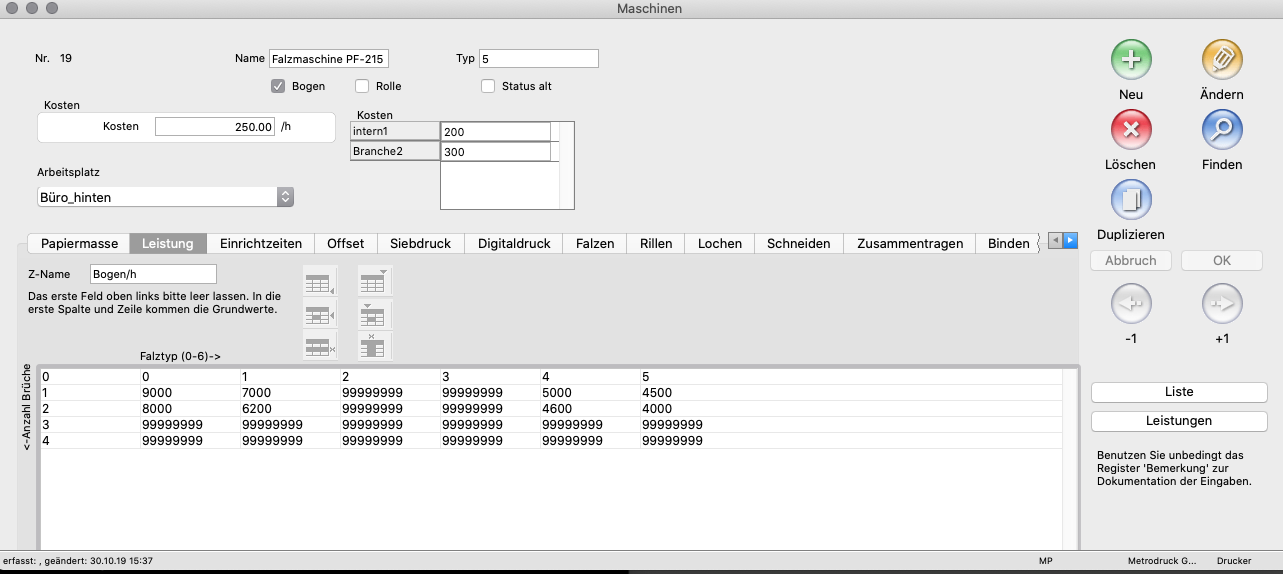Open search with the Finden magnifier icon

[x=1221, y=130]
